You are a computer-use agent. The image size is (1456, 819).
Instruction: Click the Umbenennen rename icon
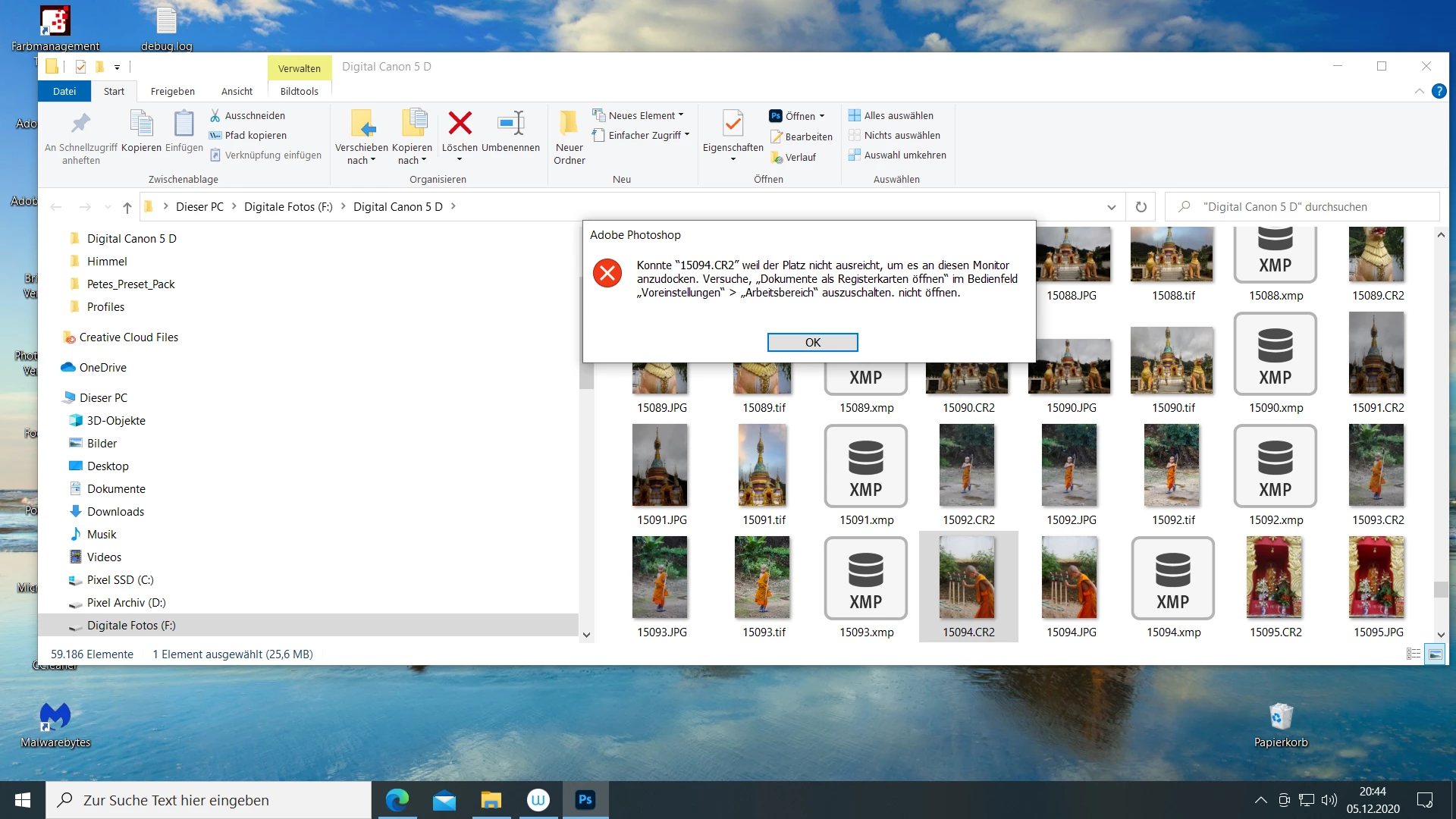tap(510, 123)
